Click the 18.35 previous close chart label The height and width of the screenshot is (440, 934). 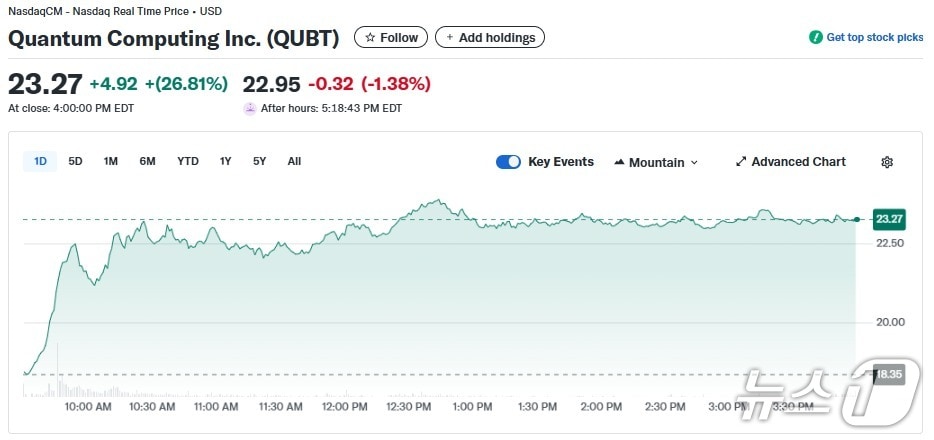pos(889,375)
